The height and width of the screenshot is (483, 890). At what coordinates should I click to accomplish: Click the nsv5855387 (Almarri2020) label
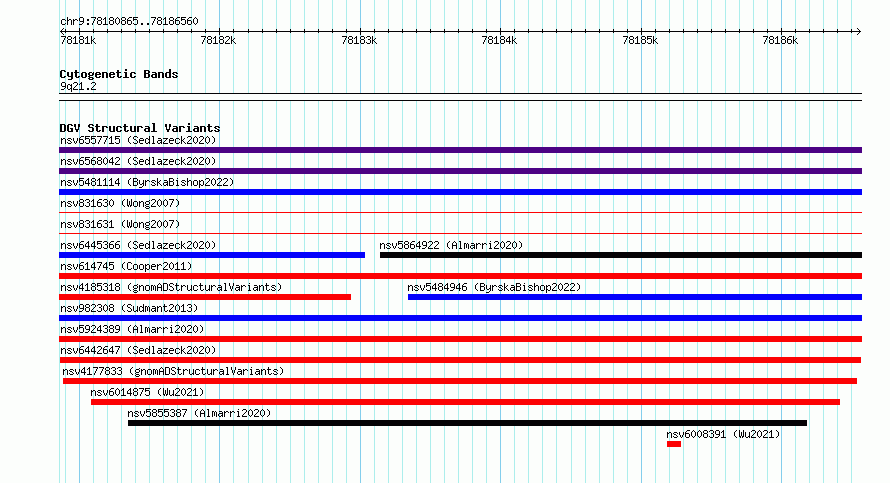tap(199, 413)
